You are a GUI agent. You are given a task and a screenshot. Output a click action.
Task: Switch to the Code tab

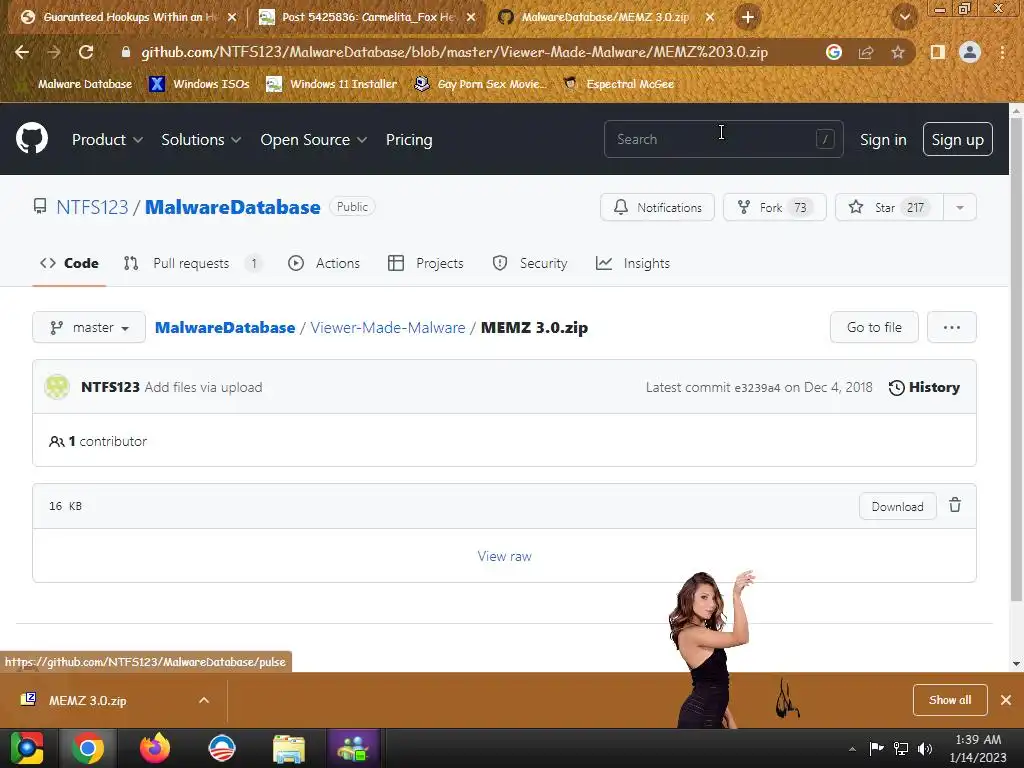coord(69,263)
